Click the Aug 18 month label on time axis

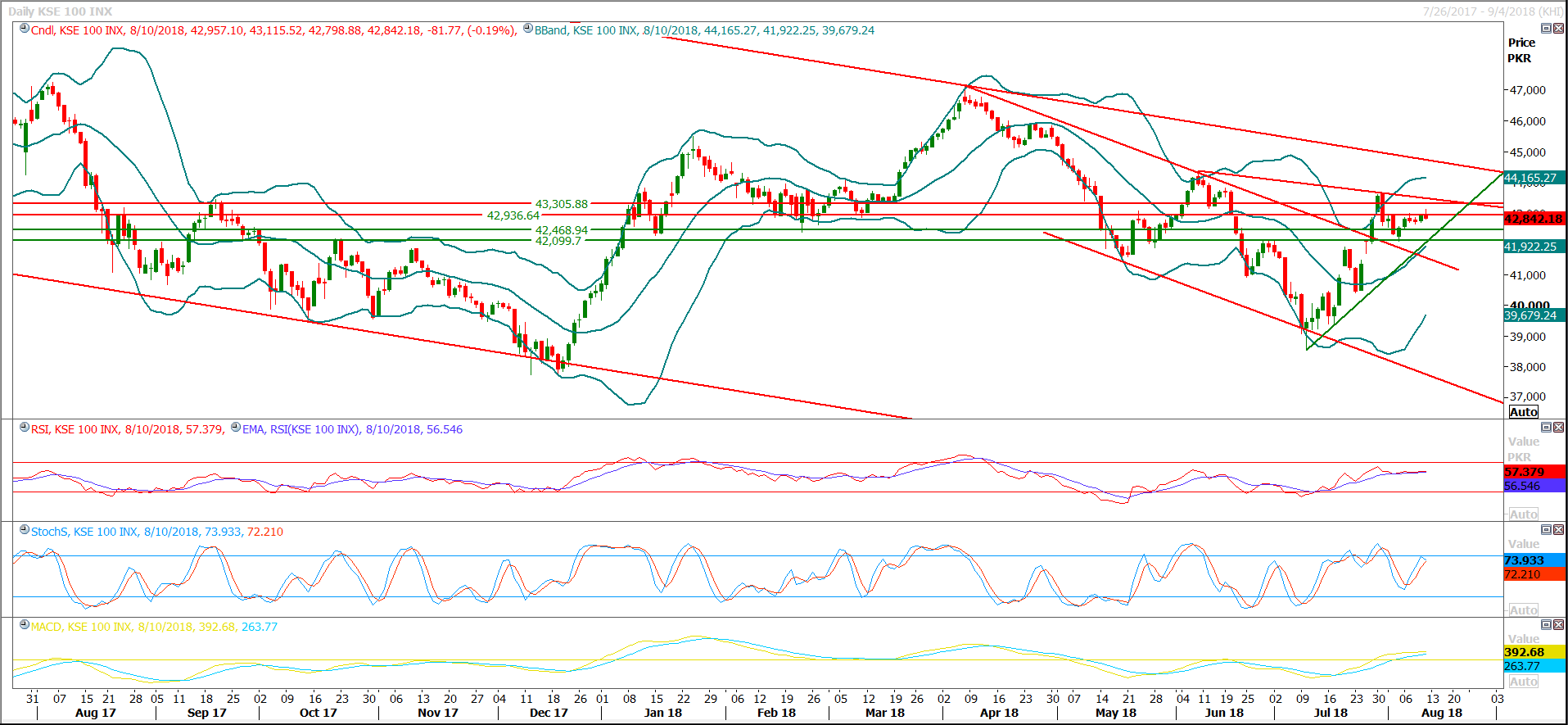point(1441,713)
